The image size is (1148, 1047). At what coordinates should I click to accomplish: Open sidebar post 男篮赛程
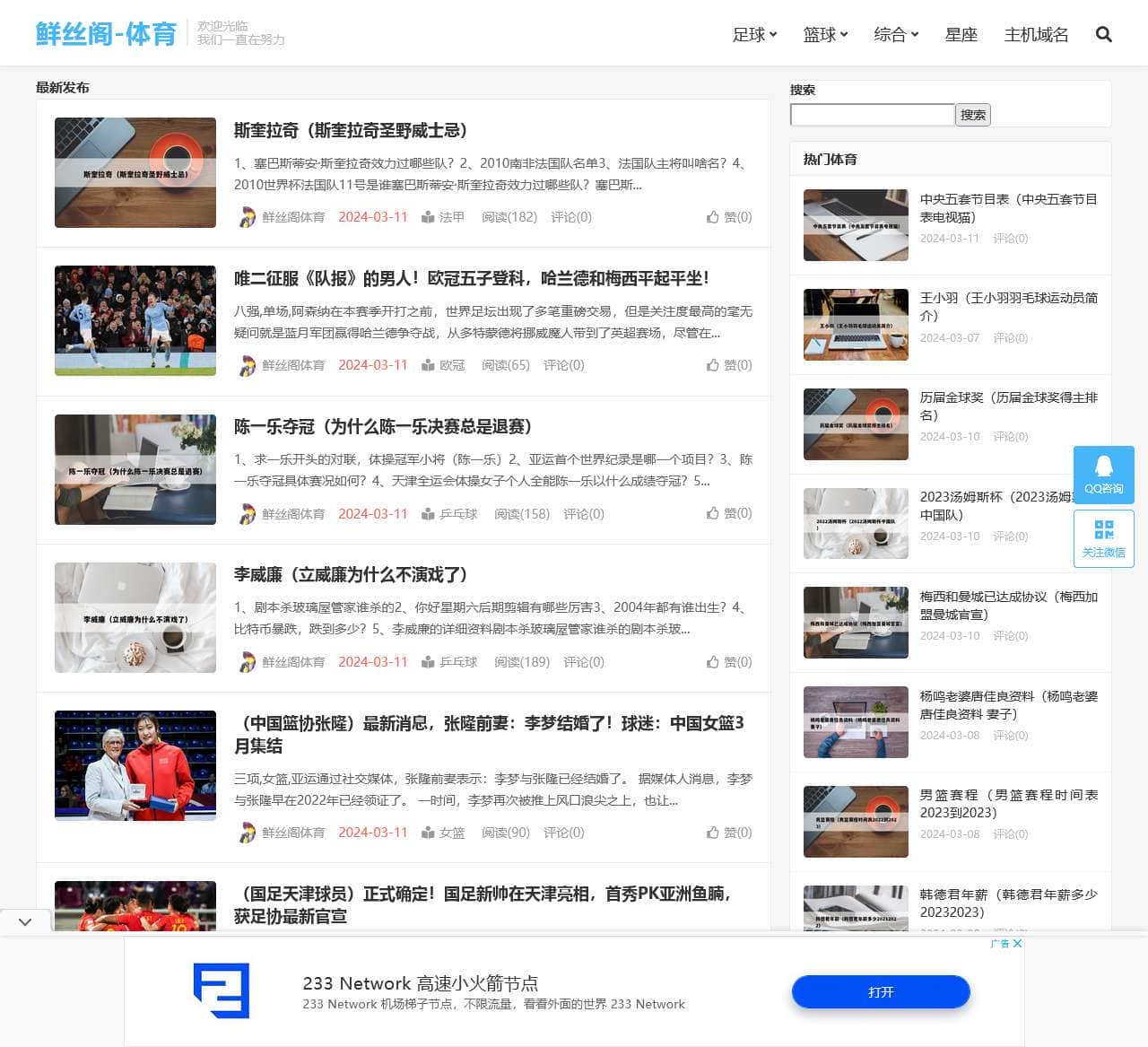pyautogui.click(x=1009, y=804)
